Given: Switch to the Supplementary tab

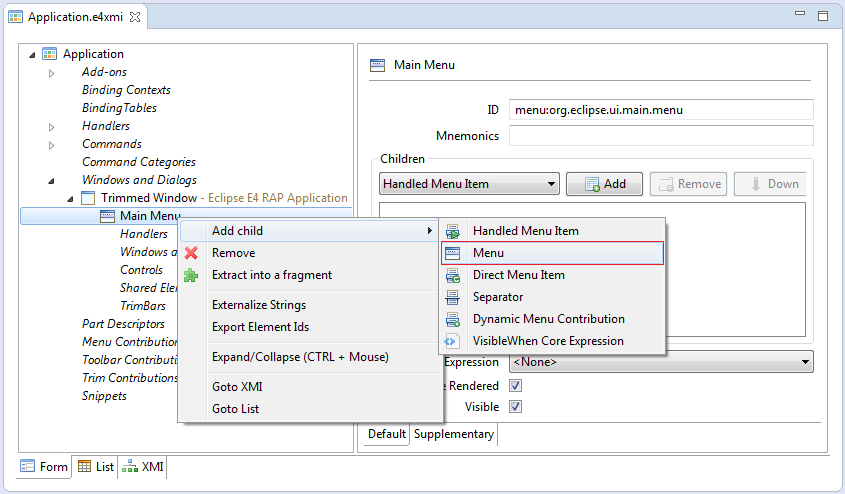Looking at the screenshot, I should tap(454, 434).
